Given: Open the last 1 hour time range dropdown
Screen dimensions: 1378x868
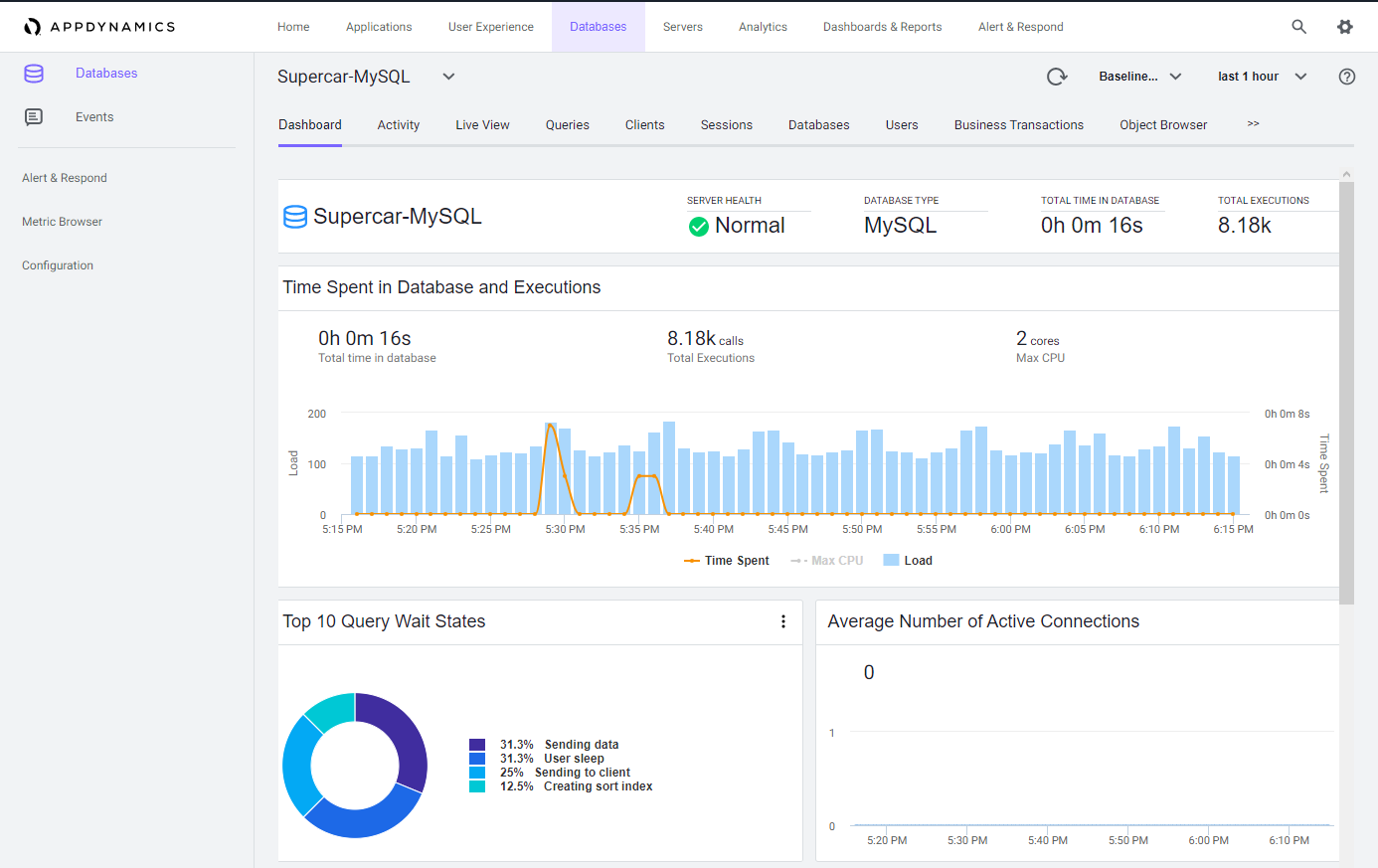Looking at the screenshot, I should pos(1263,77).
